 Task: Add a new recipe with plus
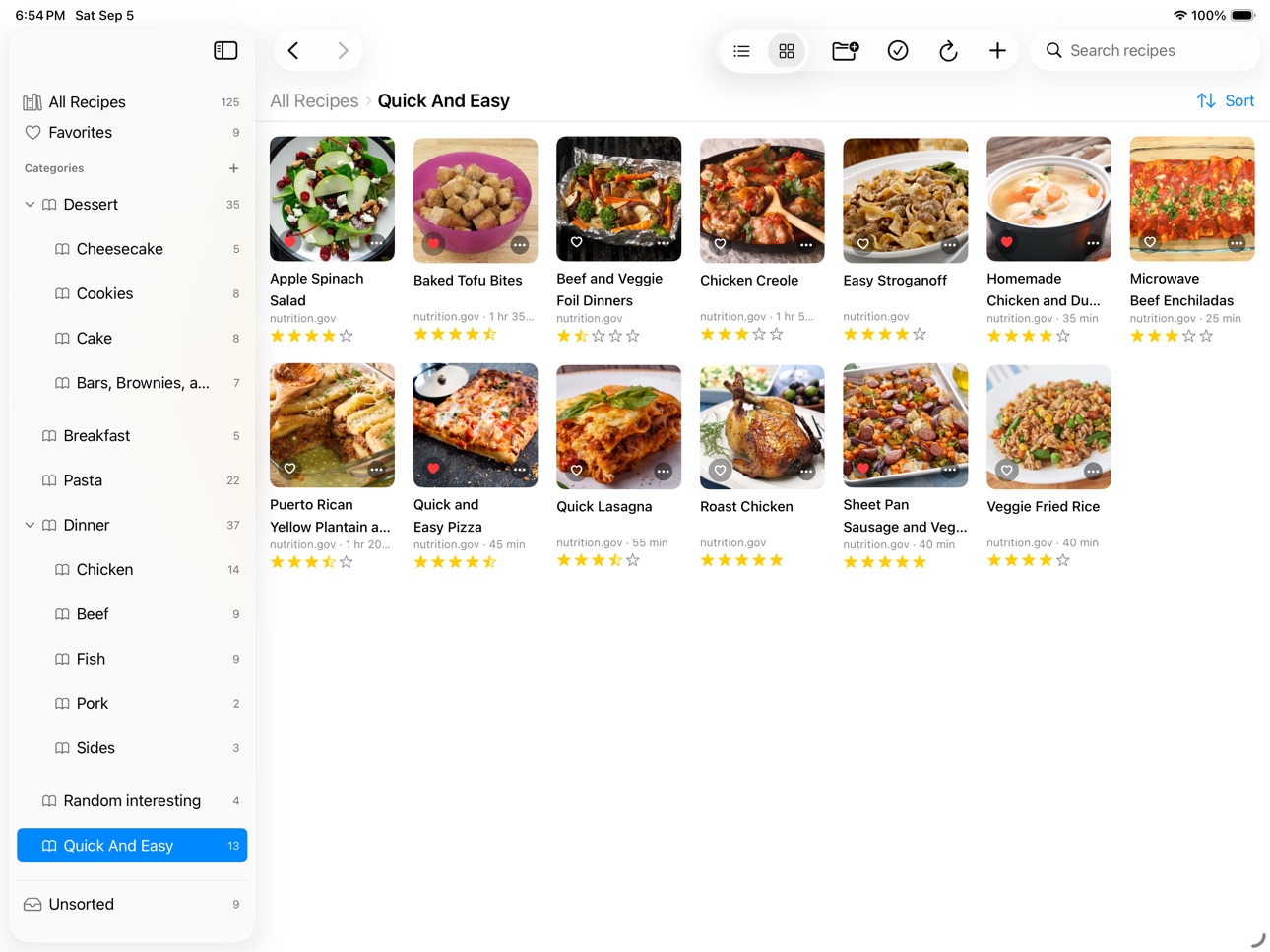coord(997,50)
